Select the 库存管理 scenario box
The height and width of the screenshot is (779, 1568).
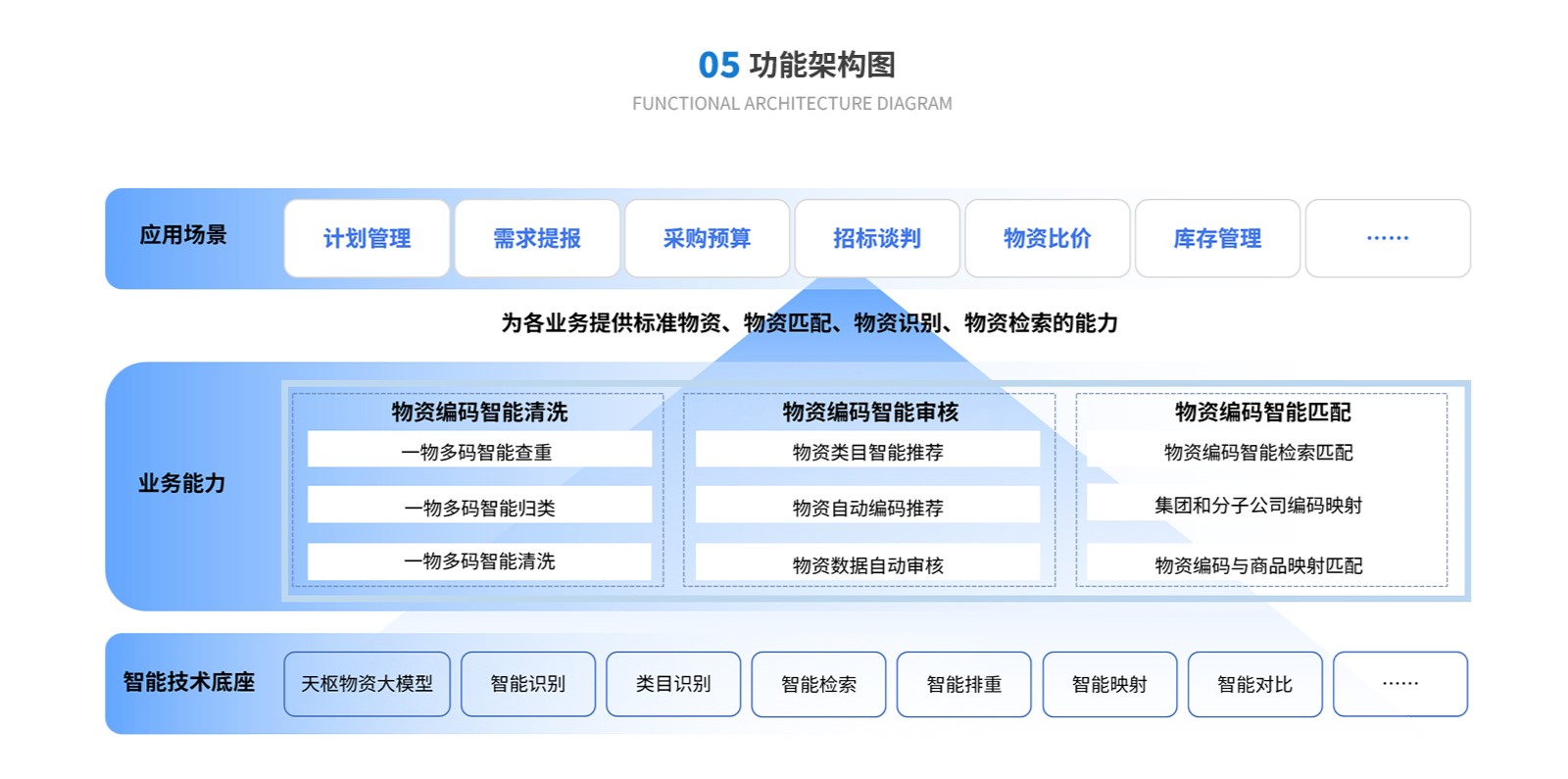[x=1217, y=238]
